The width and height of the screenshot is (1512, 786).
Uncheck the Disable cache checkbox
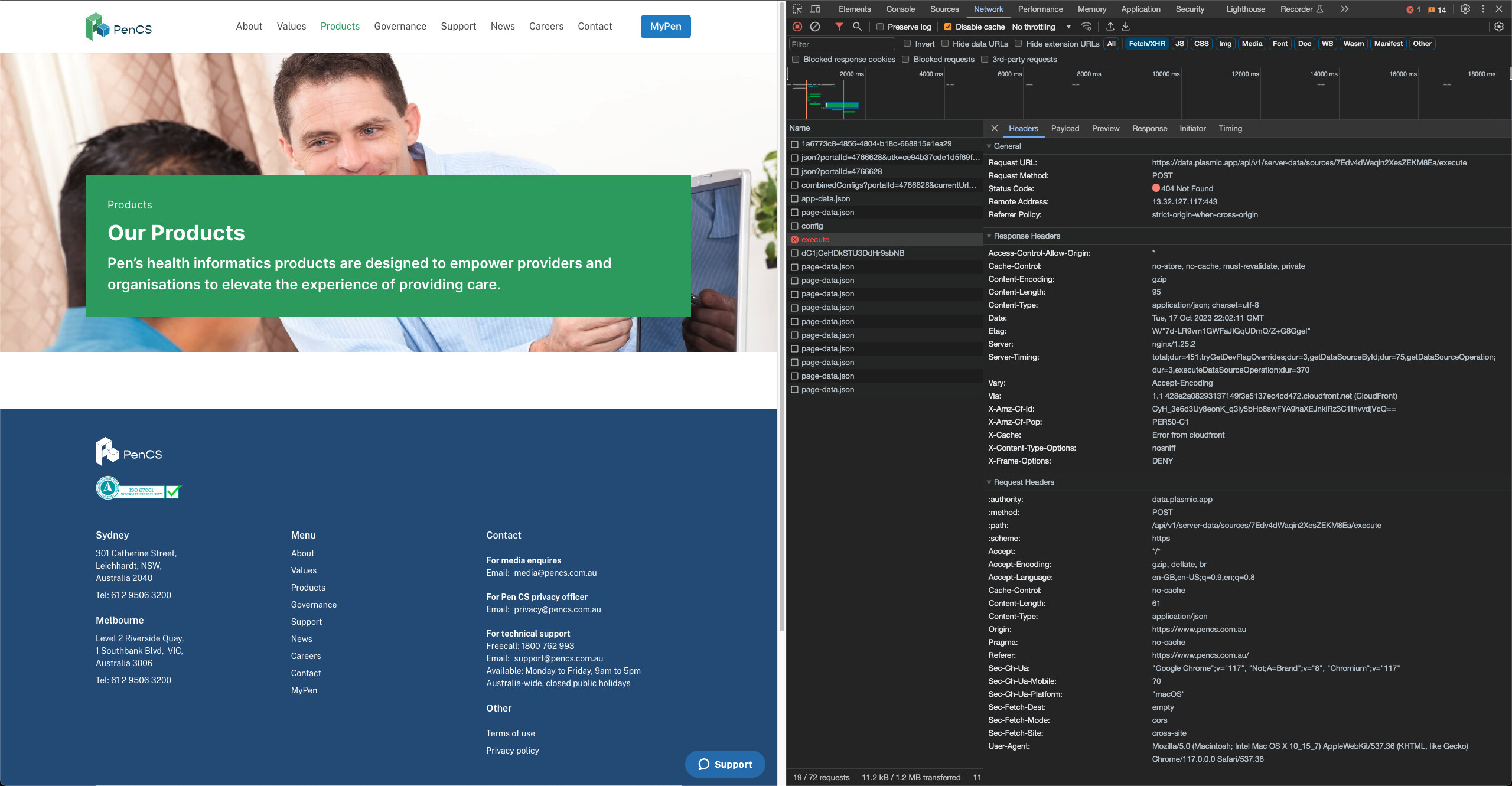(x=948, y=27)
